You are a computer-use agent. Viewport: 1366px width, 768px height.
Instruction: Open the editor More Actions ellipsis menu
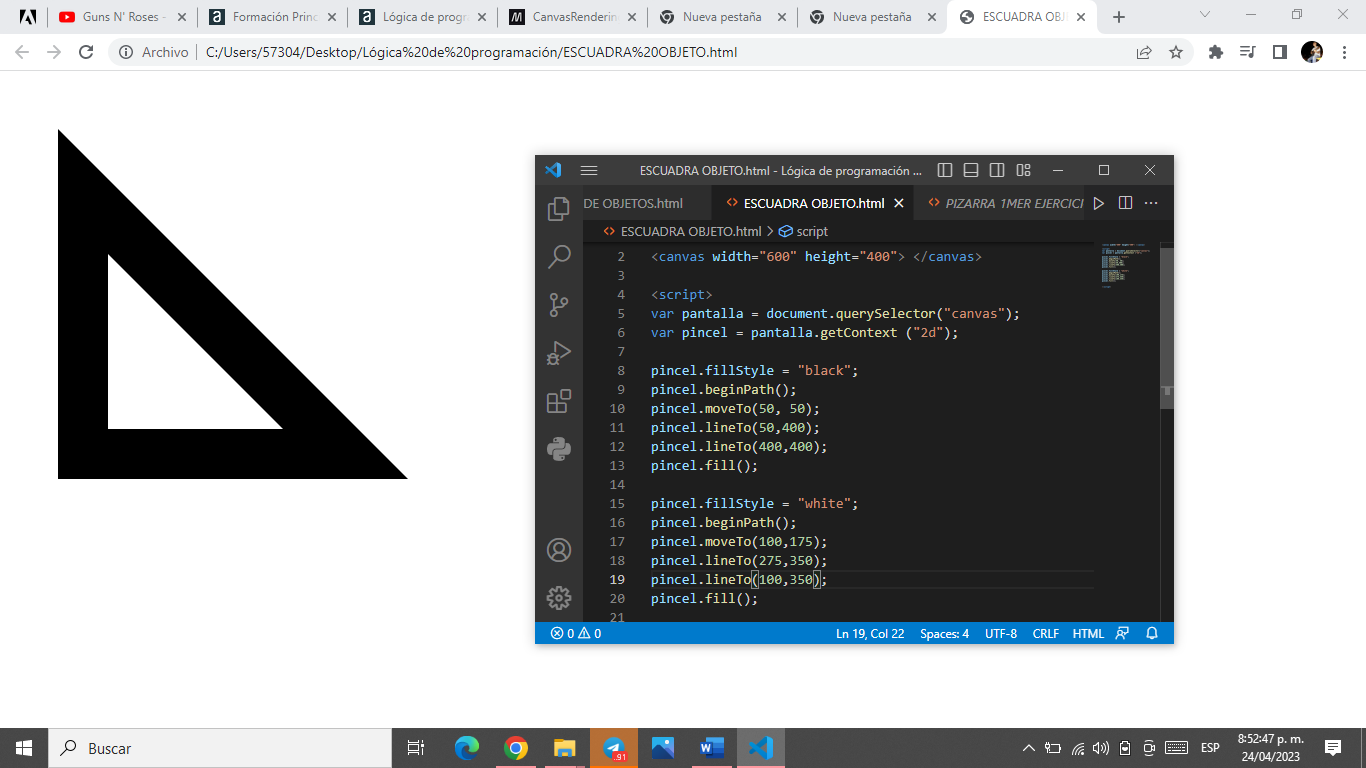click(x=1151, y=203)
